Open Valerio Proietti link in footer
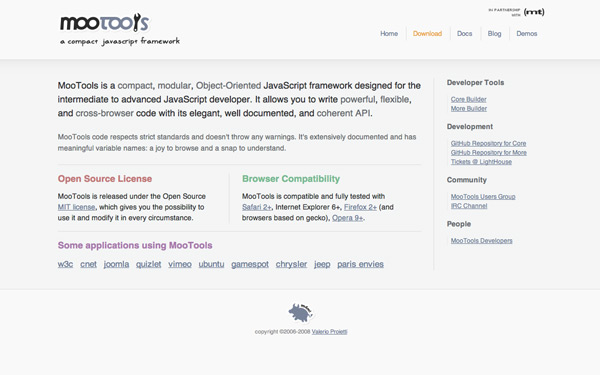This screenshot has height=375, width=600. (329, 332)
